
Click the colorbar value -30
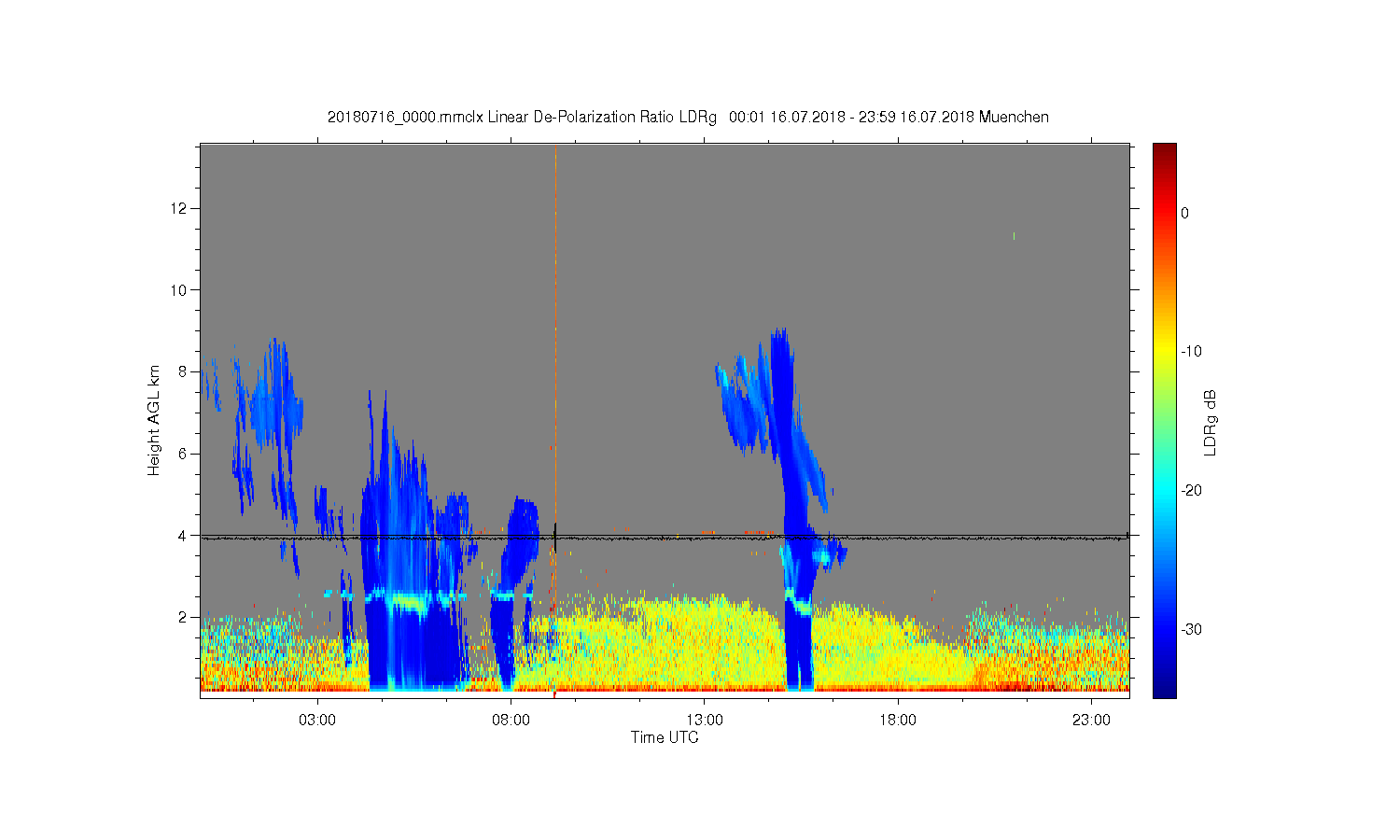pyautogui.click(x=1191, y=629)
